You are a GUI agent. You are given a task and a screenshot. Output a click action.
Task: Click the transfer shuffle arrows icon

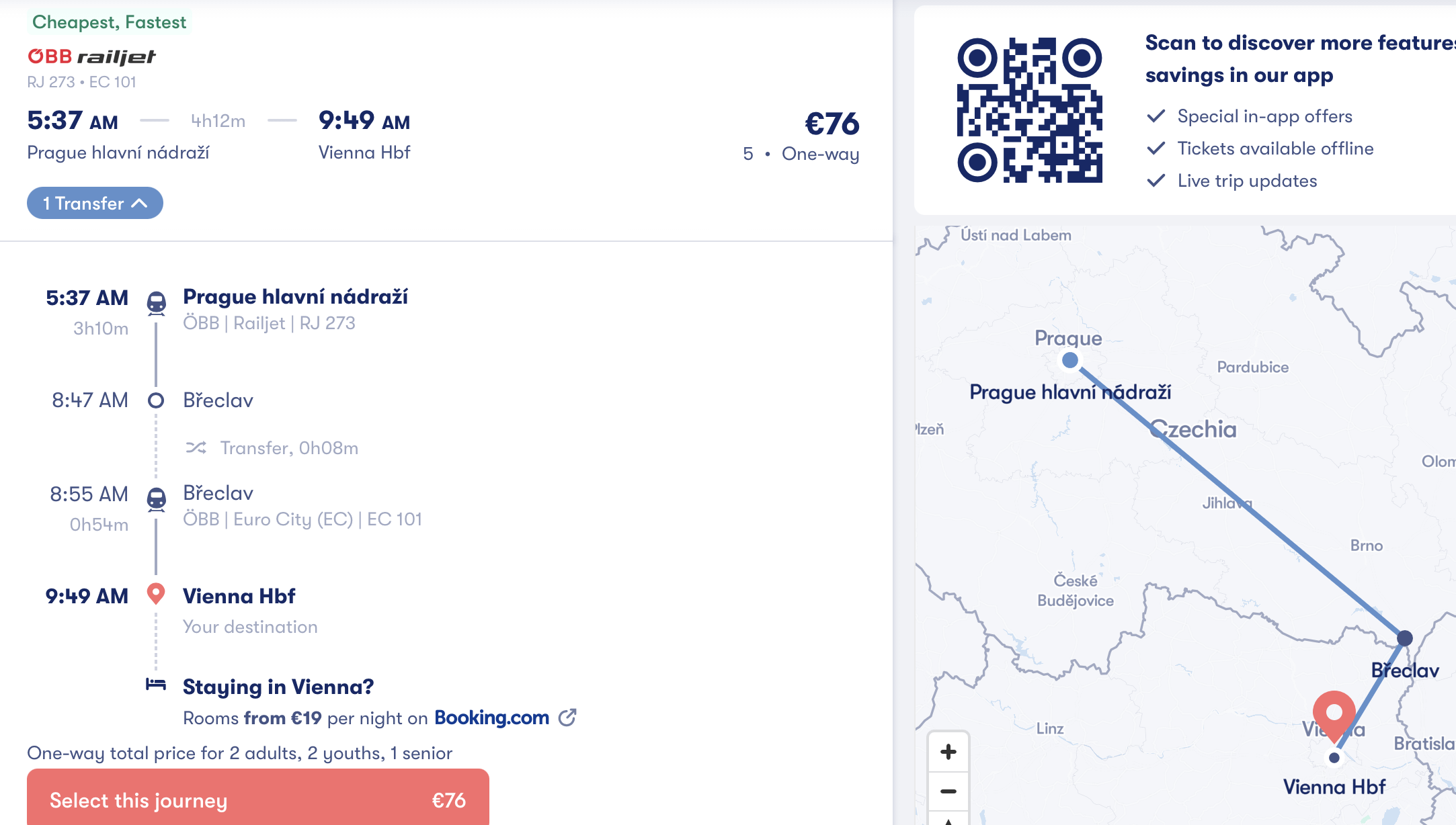[196, 447]
